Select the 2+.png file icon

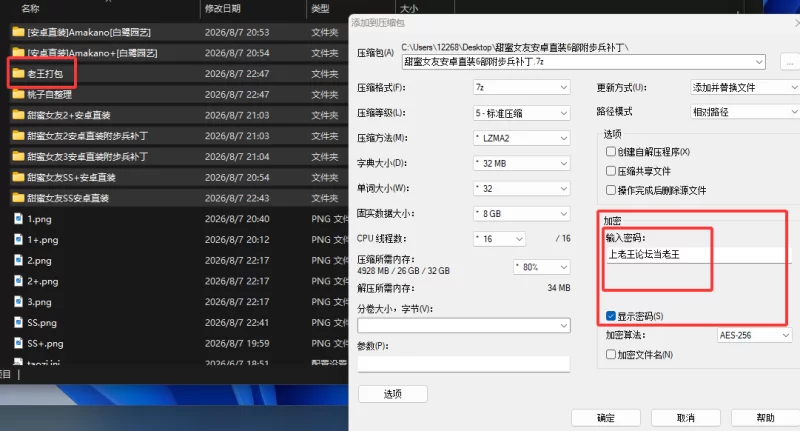pyautogui.click(x=18, y=281)
